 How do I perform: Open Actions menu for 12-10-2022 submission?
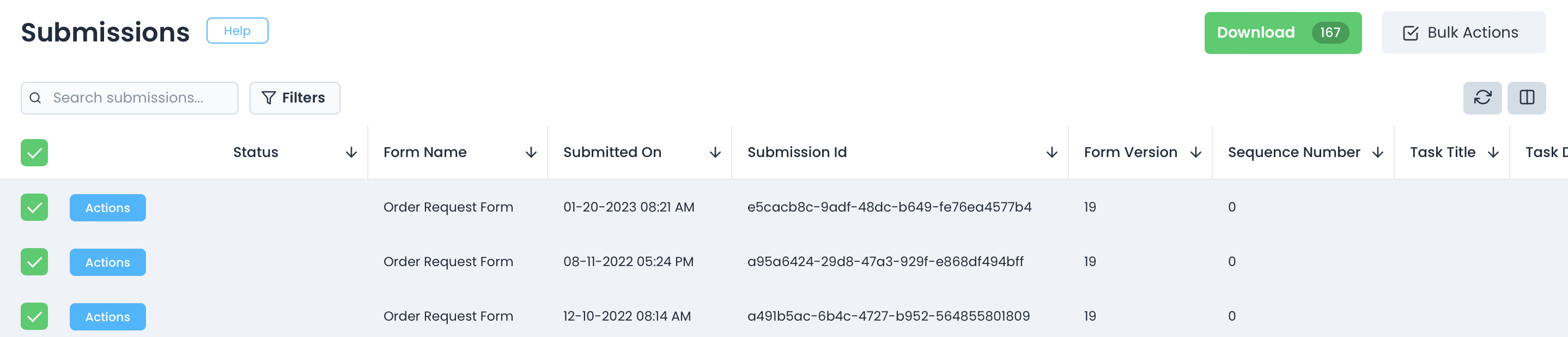point(108,317)
